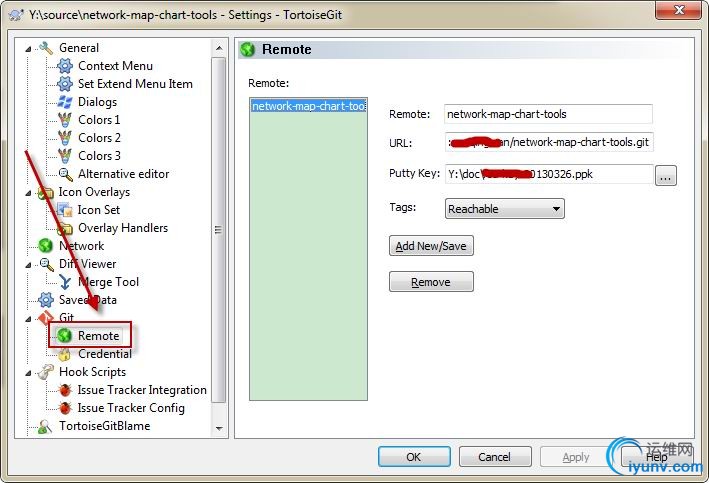This screenshot has height=483, width=709.
Task: Click the Diff Viewer magnifier icon
Action: click(x=46, y=264)
